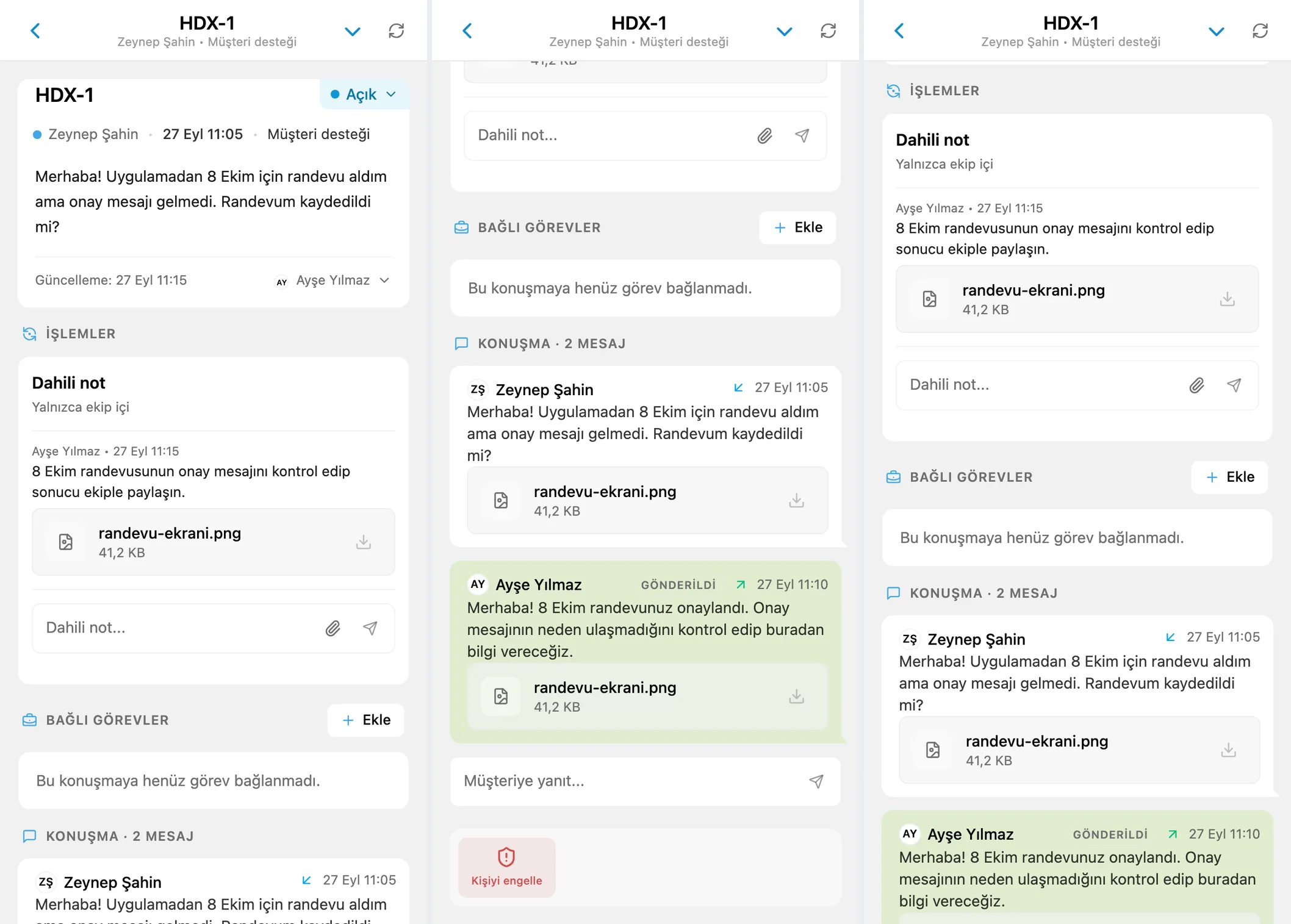Refresh the right panel conversation

1260,30
